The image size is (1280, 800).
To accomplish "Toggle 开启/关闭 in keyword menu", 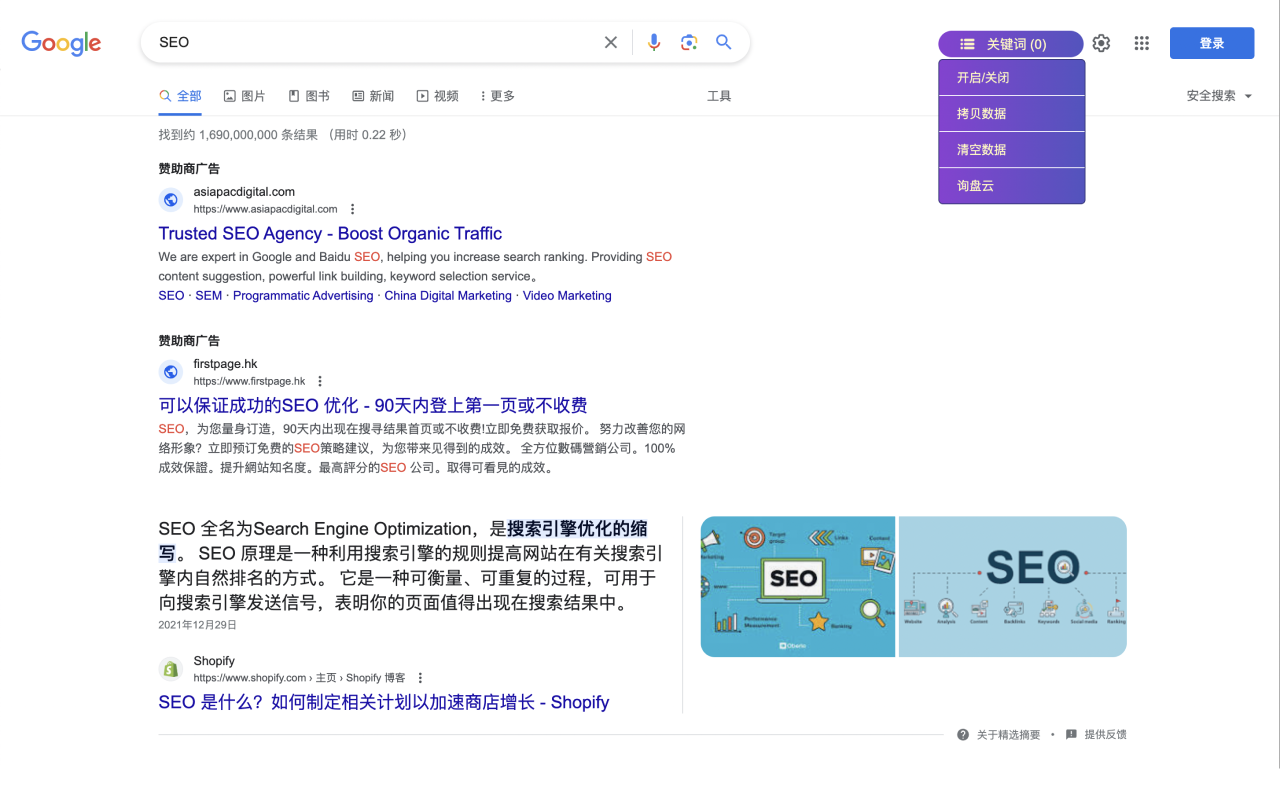I will pyautogui.click(x=1011, y=78).
